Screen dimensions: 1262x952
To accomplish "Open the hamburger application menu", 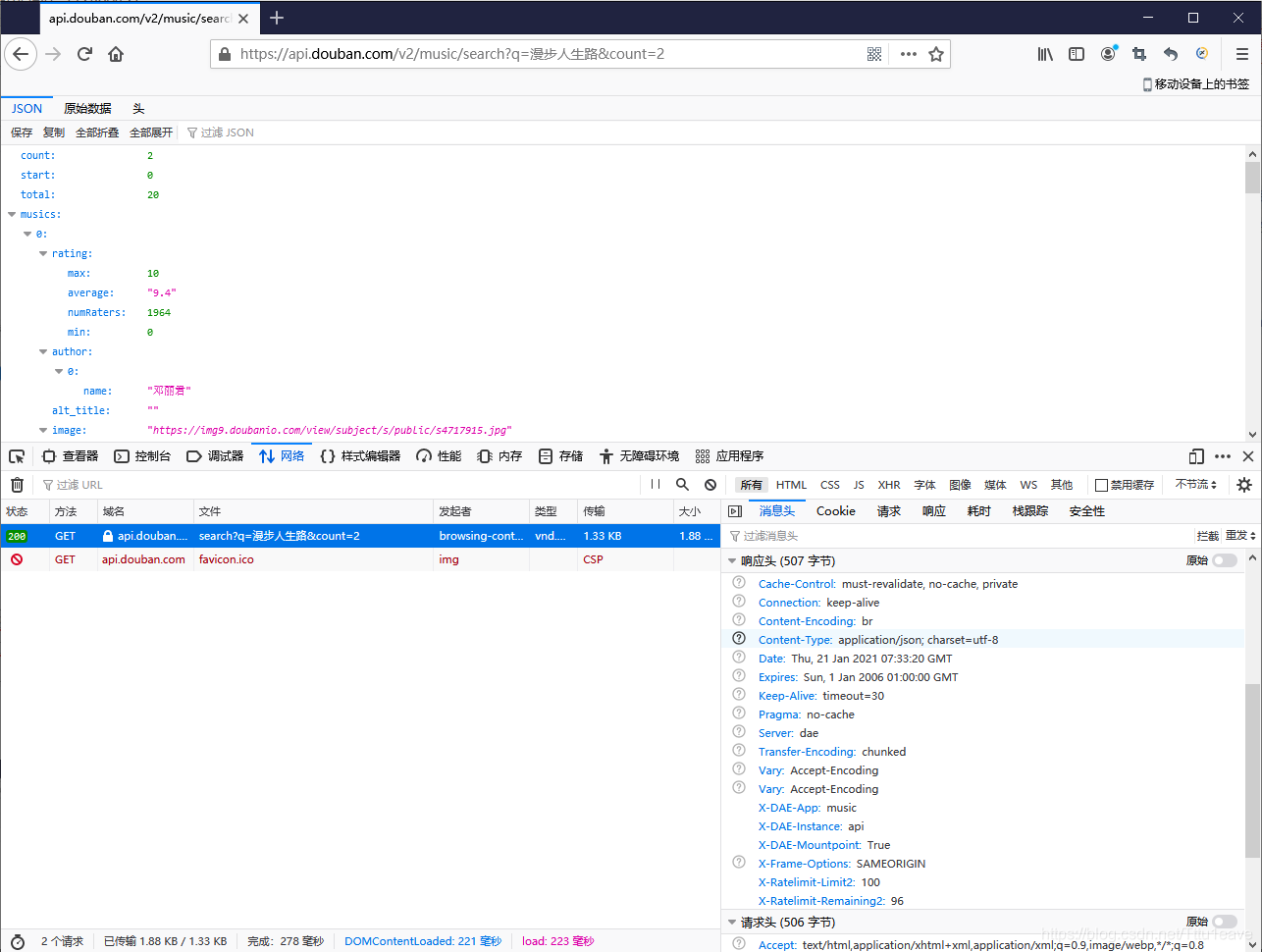I will (1241, 54).
